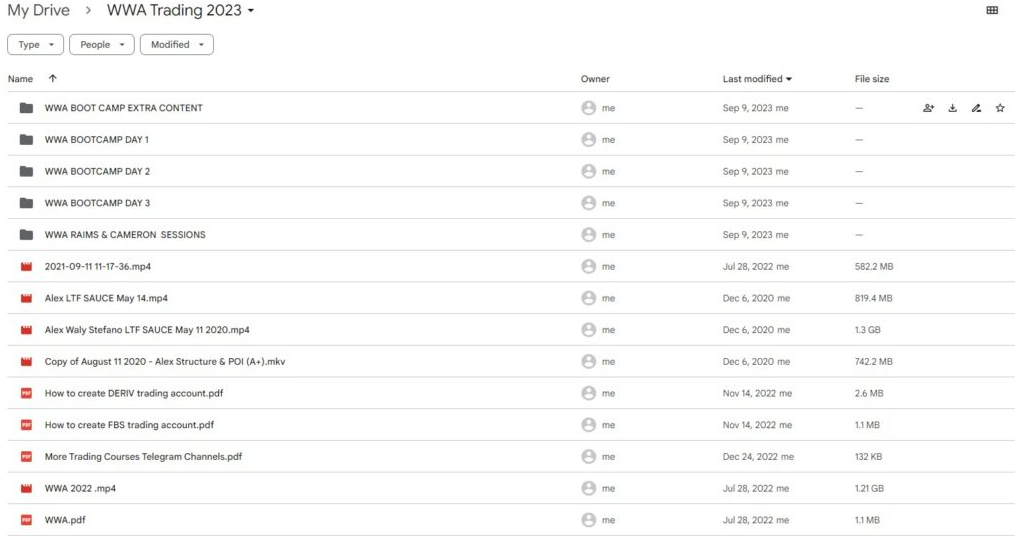Click the video icon of WWA 2022 .mp4

pyautogui.click(x=26, y=489)
